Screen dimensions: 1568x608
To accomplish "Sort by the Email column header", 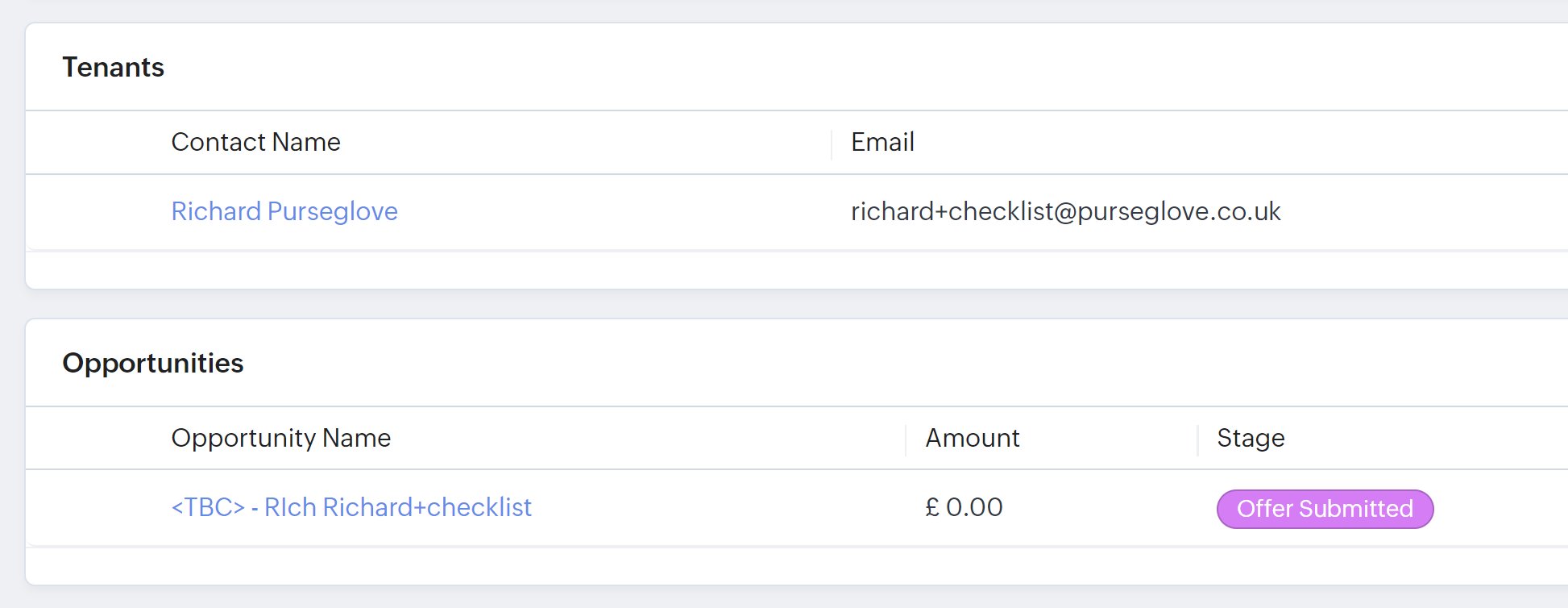I will 882,142.
